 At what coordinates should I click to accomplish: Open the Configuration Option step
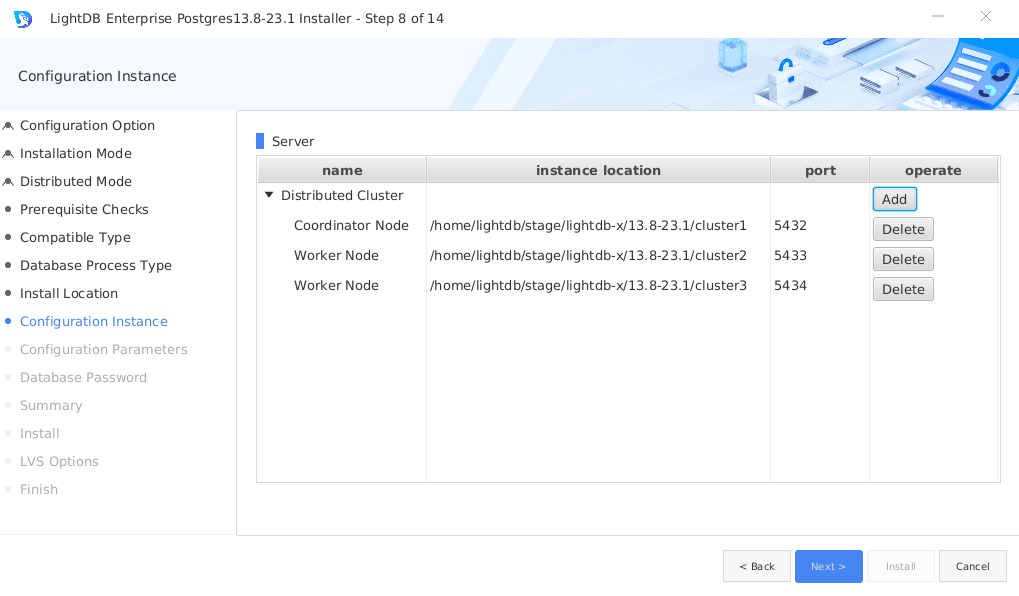tap(87, 125)
